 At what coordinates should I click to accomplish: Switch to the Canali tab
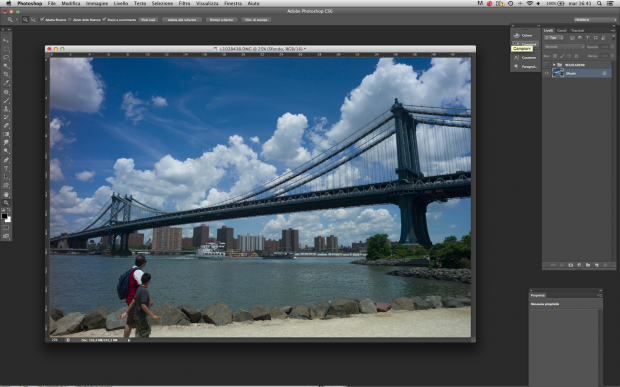click(561, 30)
